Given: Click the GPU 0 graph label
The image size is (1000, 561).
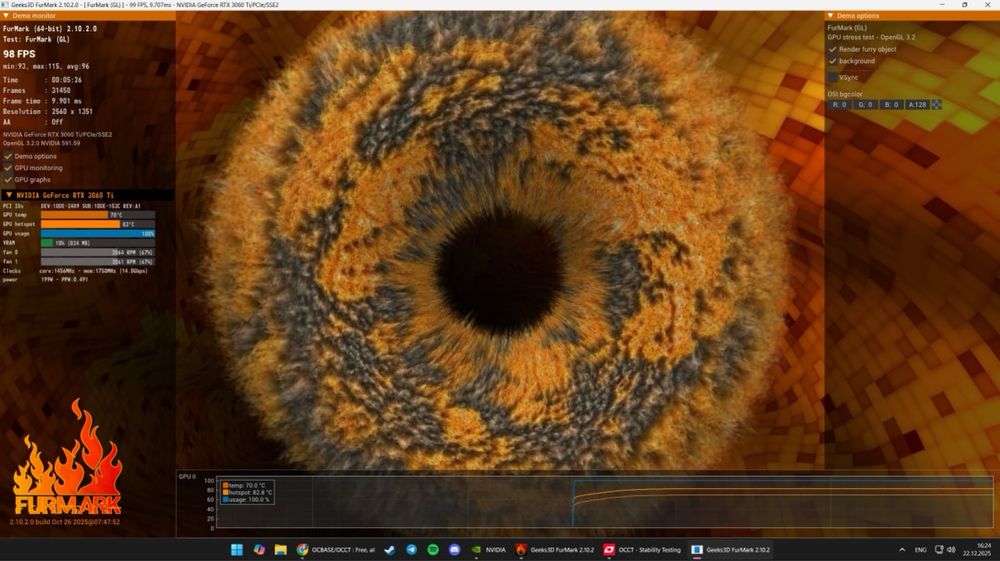Looking at the screenshot, I should [x=187, y=477].
